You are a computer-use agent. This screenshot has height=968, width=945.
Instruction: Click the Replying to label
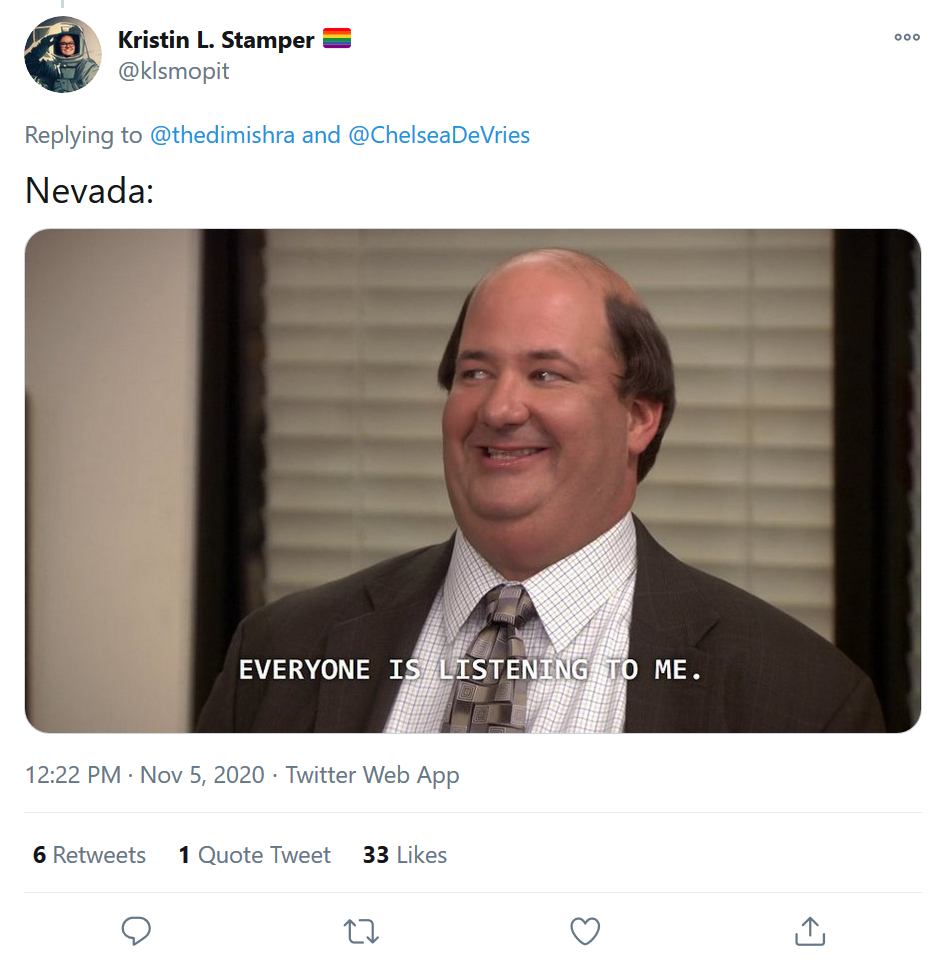(x=83, y=135)
